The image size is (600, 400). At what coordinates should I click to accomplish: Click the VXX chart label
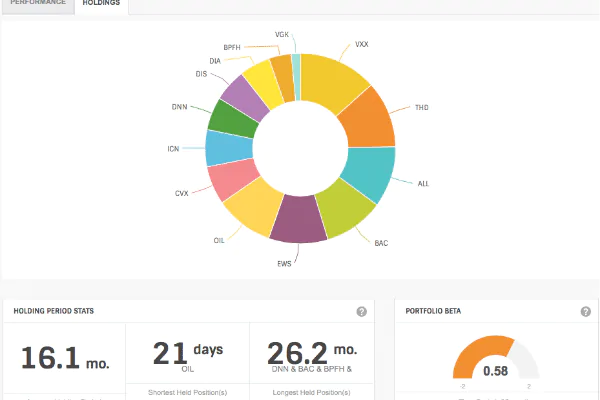pos(362,44)
